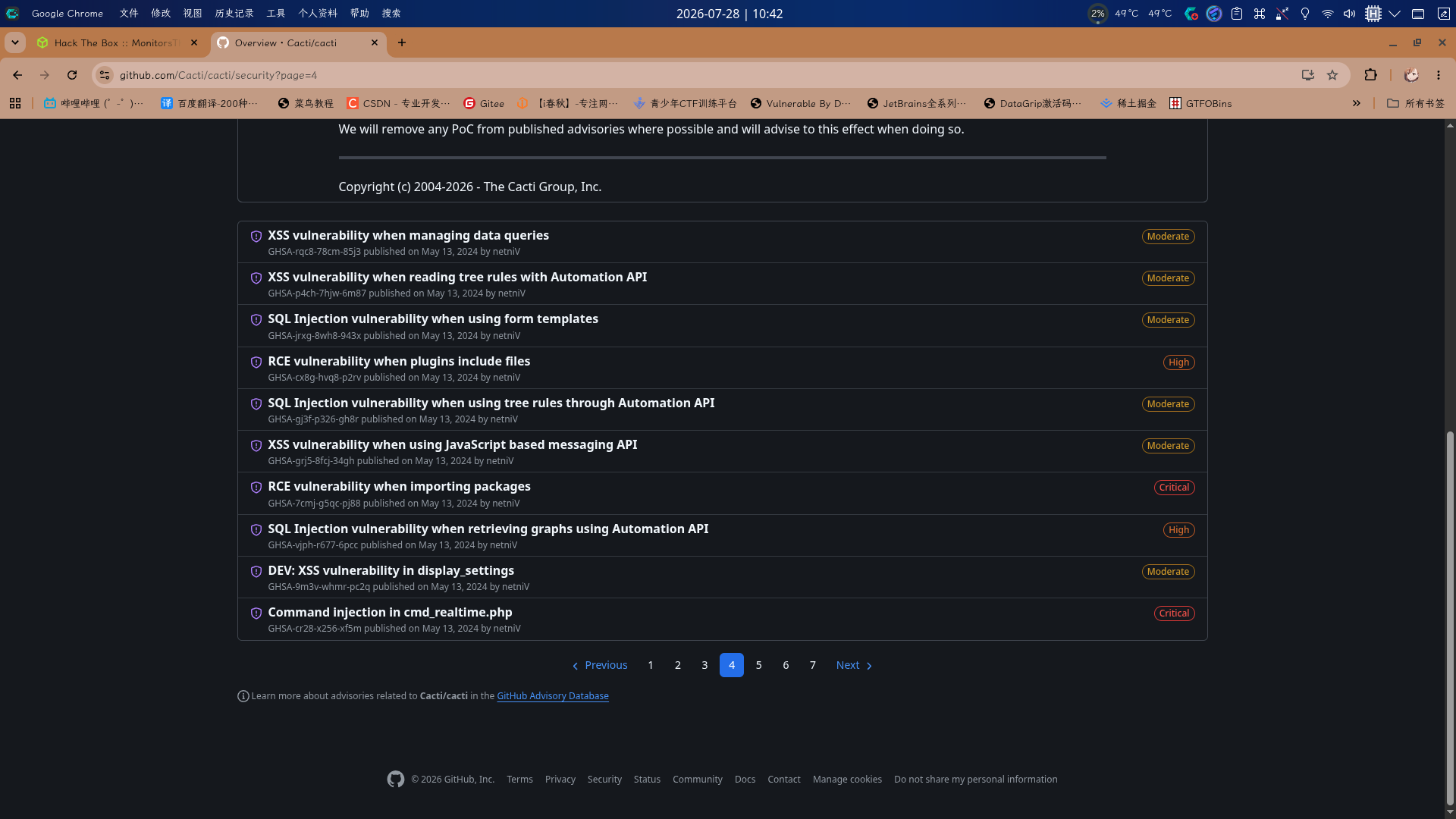Close the Overview Cacti/cacti tab

[375, 42]
